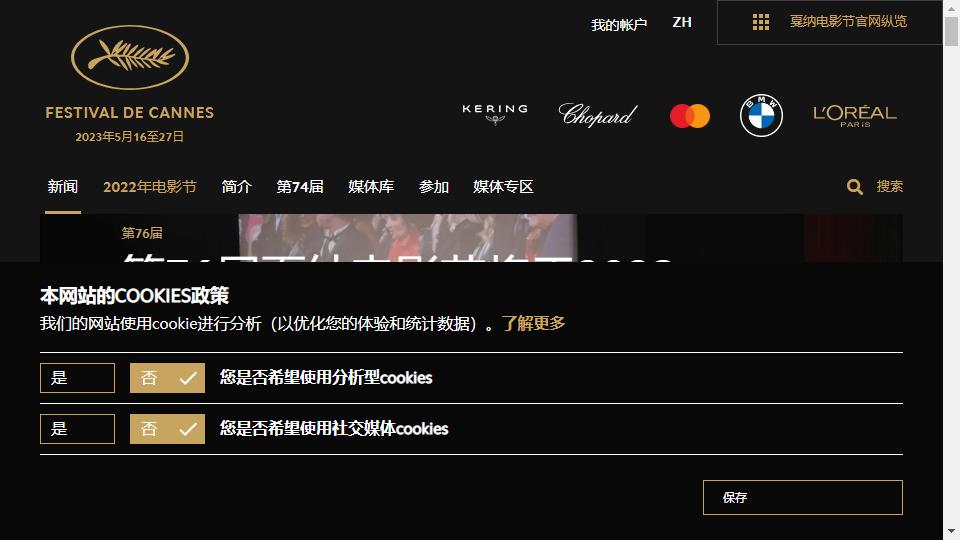The height and width of the screenshot is (540, 960).
Task: Click the page vertical scrollbar thumb
Action: [951, 31]
